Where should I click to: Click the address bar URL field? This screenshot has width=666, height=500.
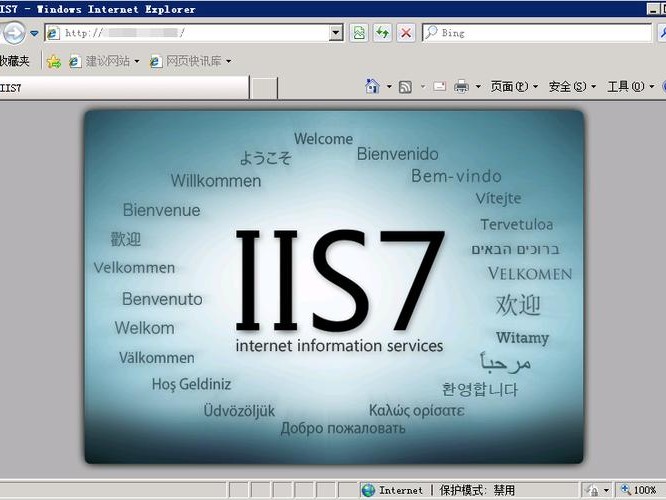point(187,33)
